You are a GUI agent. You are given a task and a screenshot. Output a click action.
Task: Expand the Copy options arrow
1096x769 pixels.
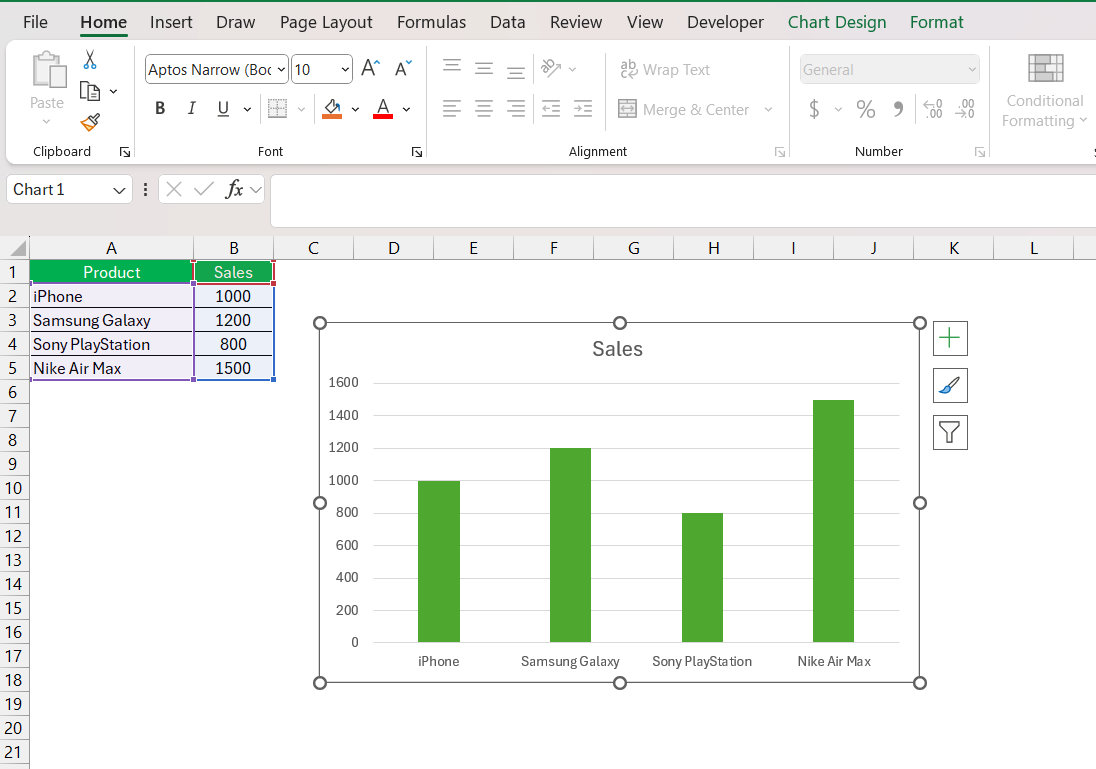(113, 92)
